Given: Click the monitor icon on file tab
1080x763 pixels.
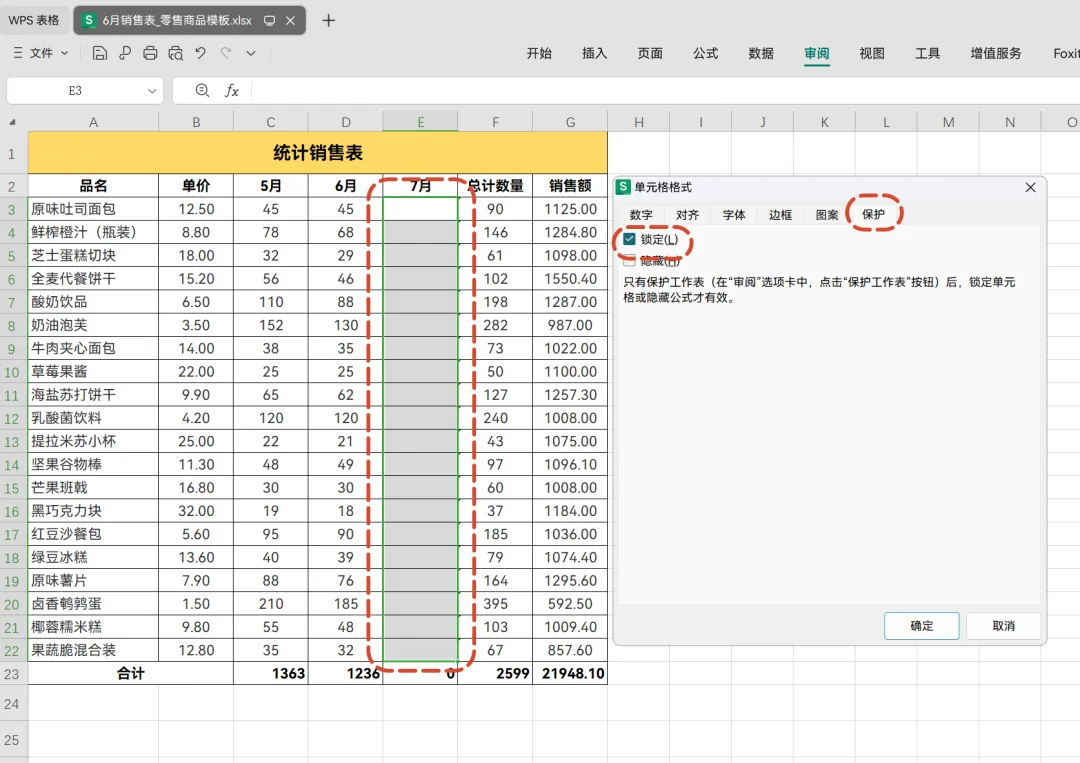Looking at the screenshot, I should coord(269,21).
